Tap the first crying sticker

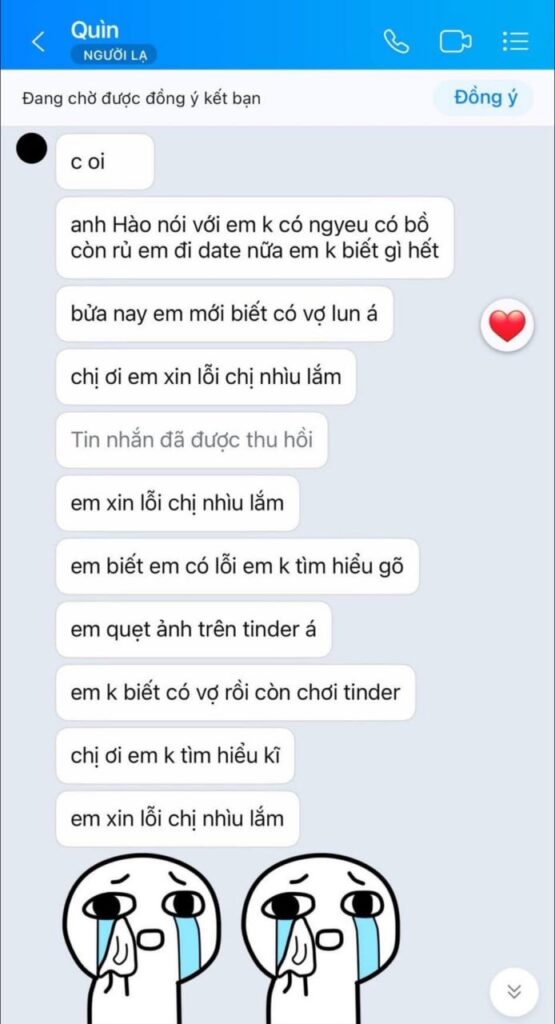click(142, 938)
